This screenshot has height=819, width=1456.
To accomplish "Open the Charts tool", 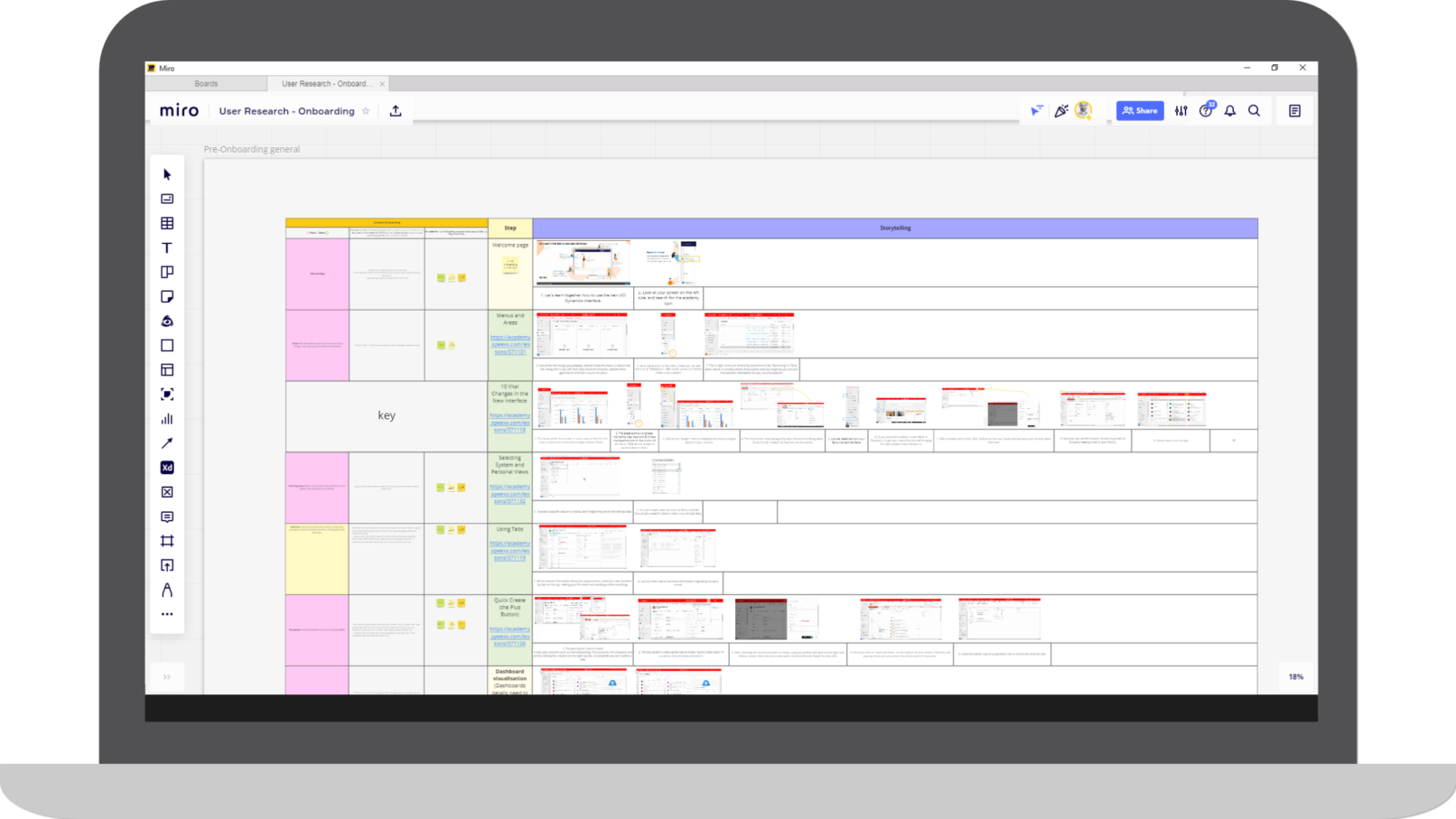I will tap(167, 419).
